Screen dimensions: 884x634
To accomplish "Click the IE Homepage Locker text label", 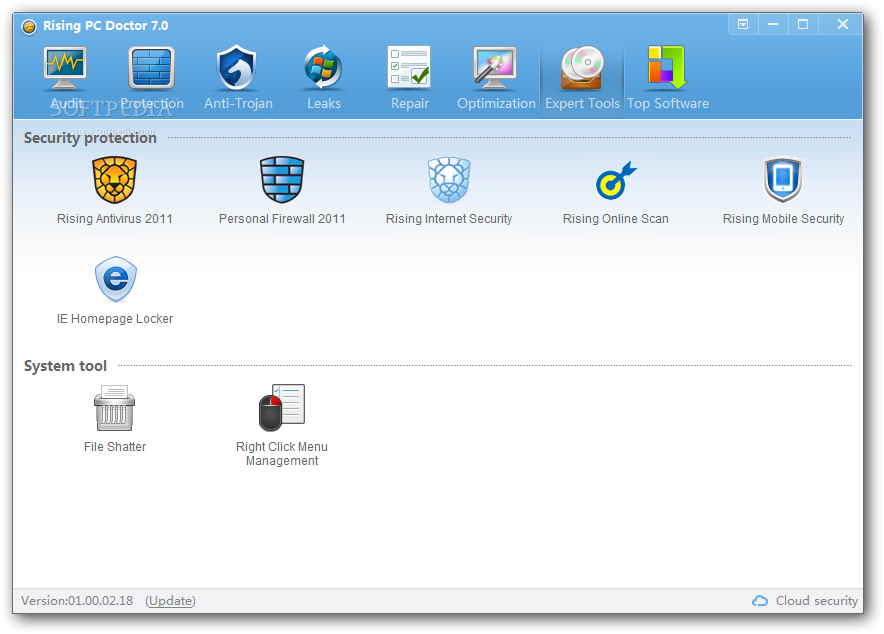I will pos(114,319).
